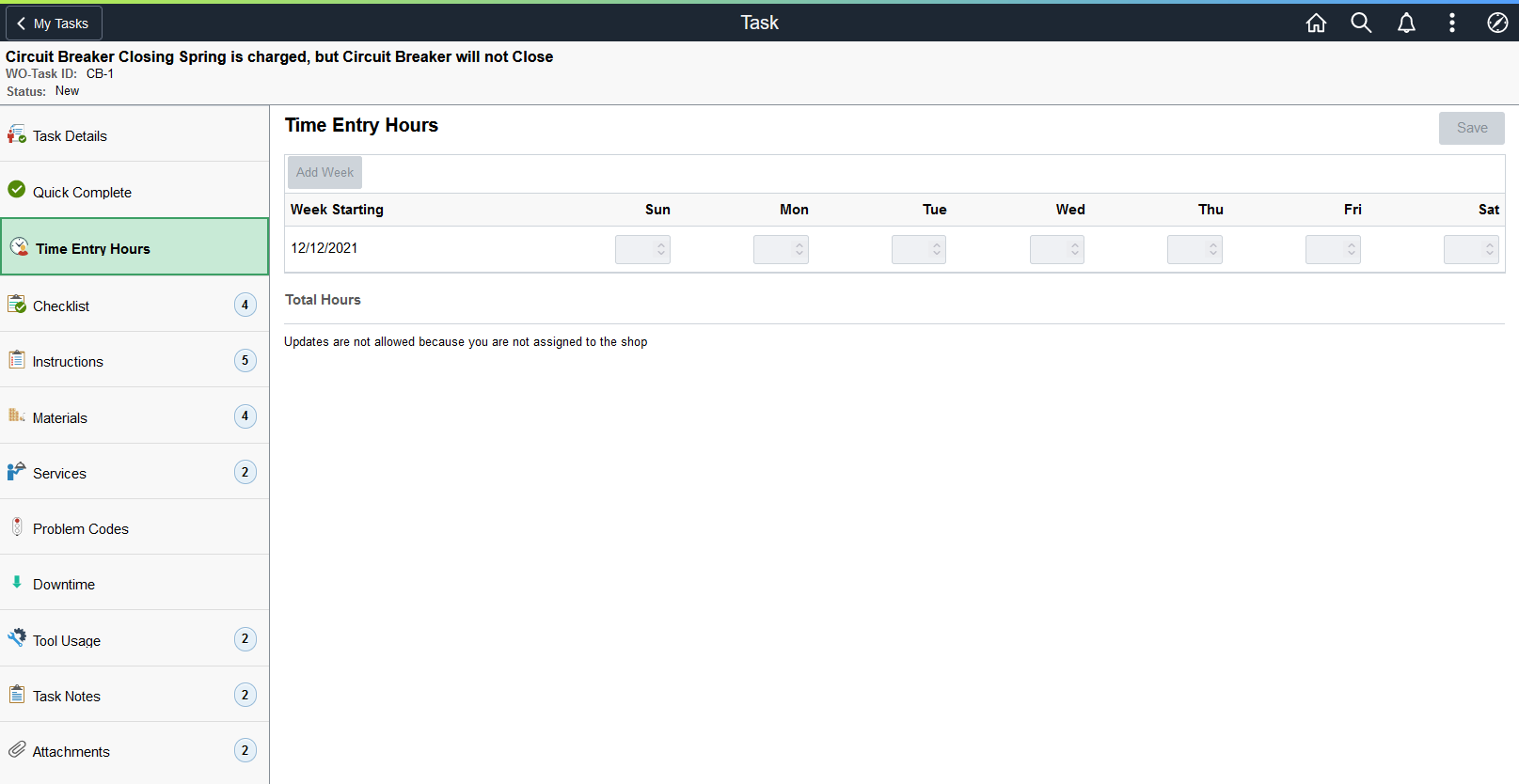Screen dimensions: 1519x784
Task: Click the Attachments paperclip icon
Action: coord(17,749)
